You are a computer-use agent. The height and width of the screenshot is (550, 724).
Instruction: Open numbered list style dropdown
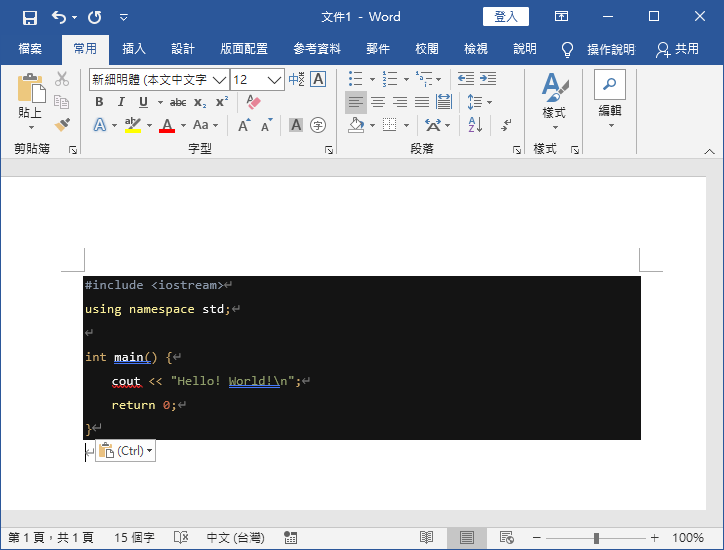406,79
